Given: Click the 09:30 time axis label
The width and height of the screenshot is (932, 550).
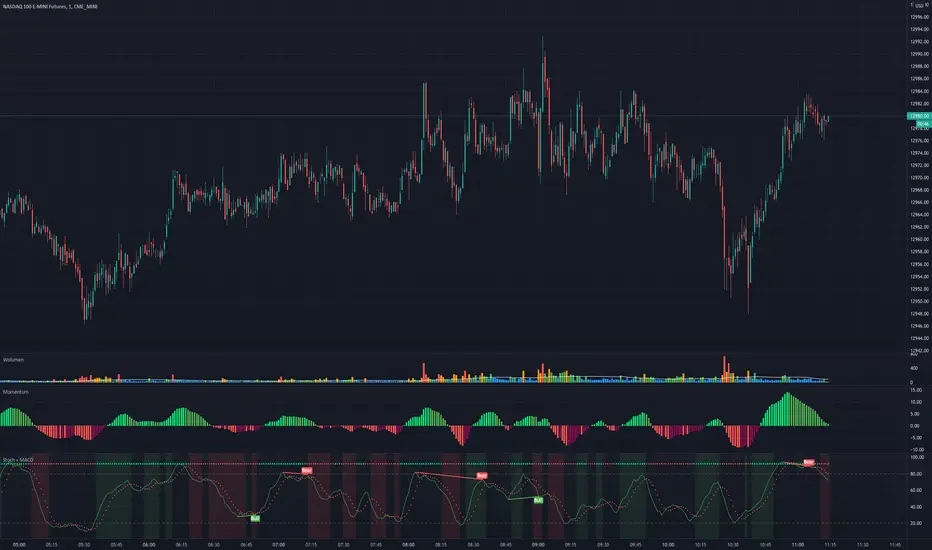Looking at the screenshot, I should click(603, 545).
